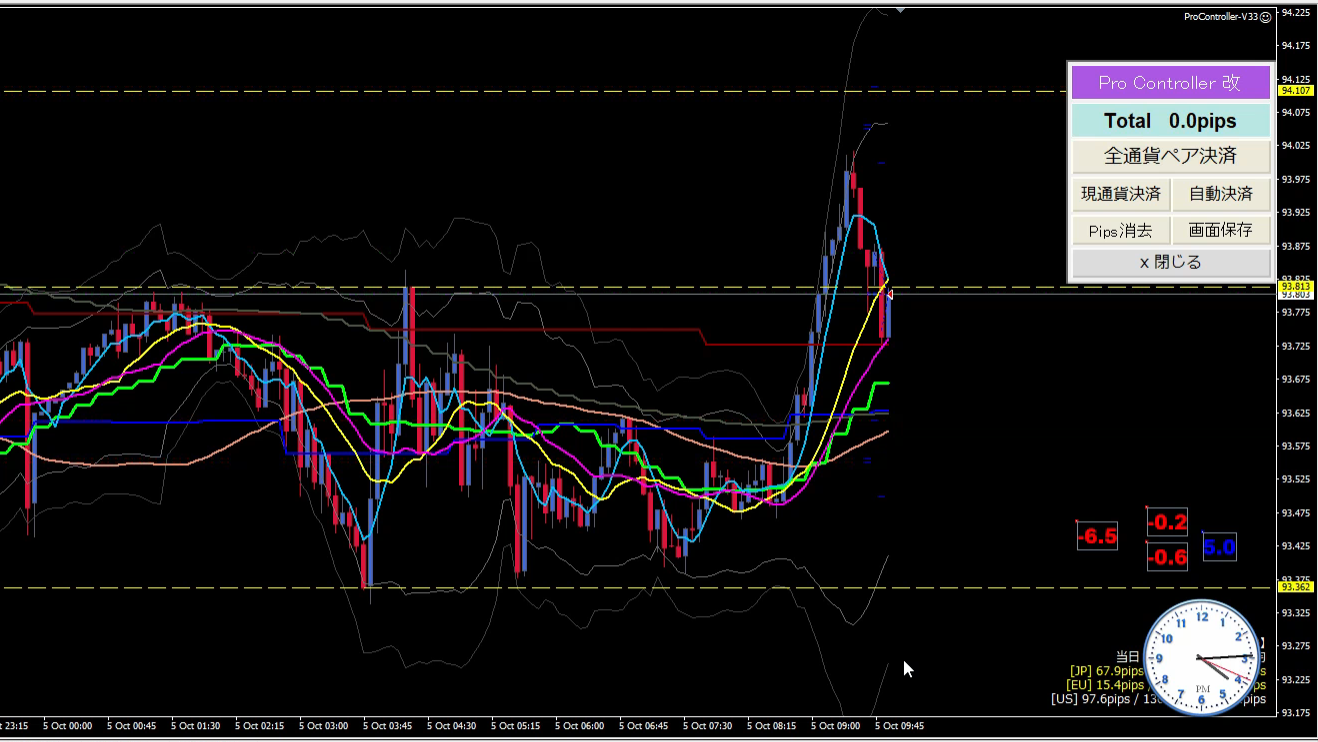Image resolution: width=1318 pixels, height=742 pixels.
Task: Click the blue 5.0 pips label
Action: coord(1219,547)
